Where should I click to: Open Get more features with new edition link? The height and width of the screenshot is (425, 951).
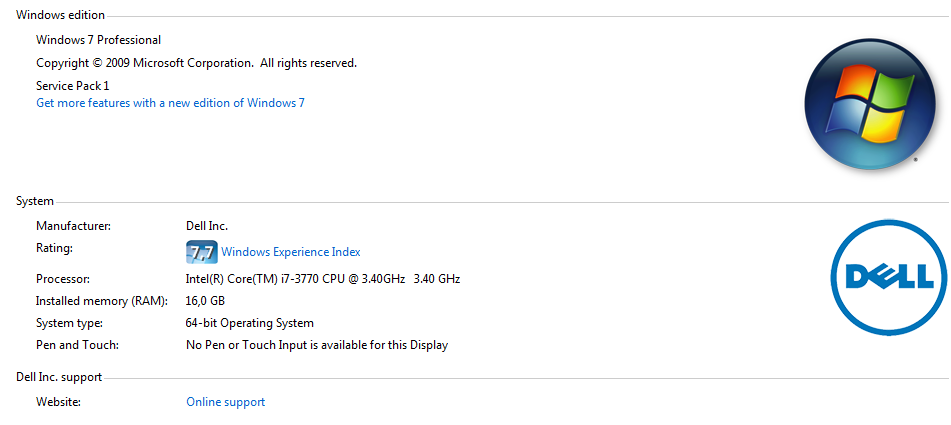pyautogui.click(x=170, y=103)
